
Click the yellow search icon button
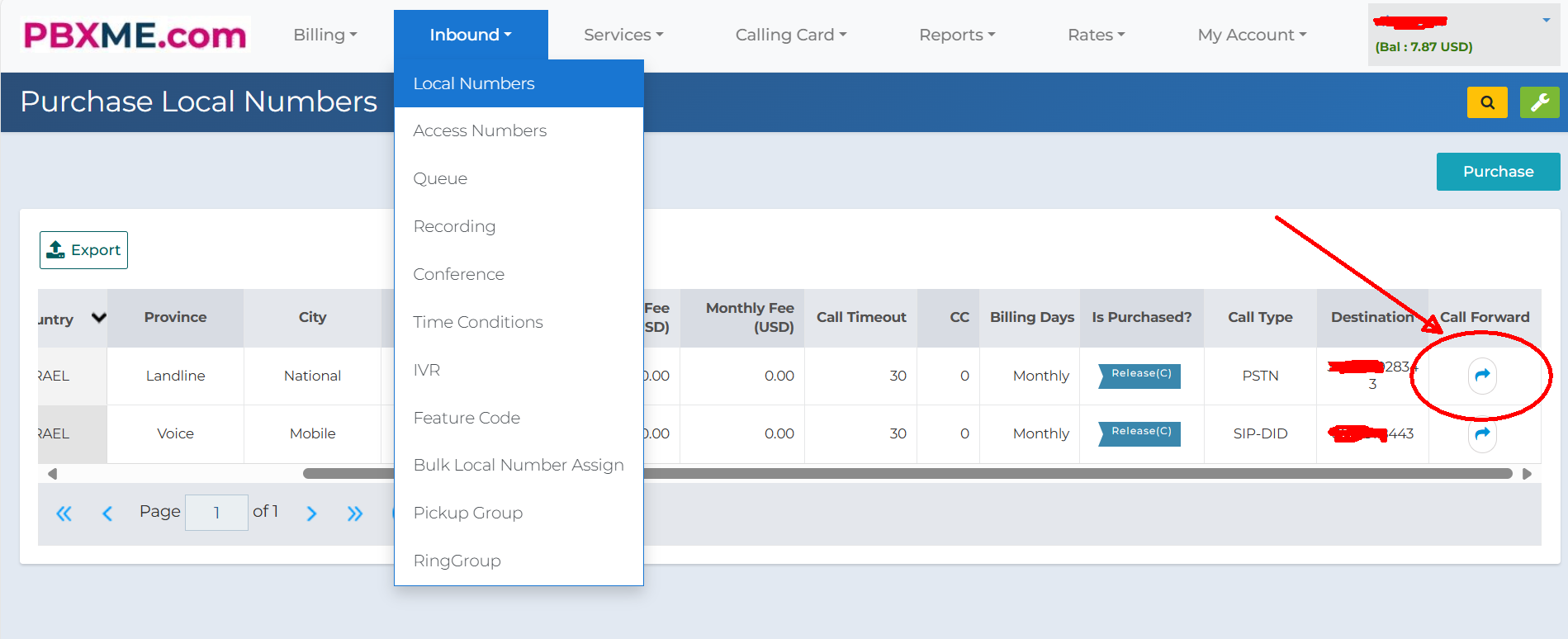tap(1487, 102)
